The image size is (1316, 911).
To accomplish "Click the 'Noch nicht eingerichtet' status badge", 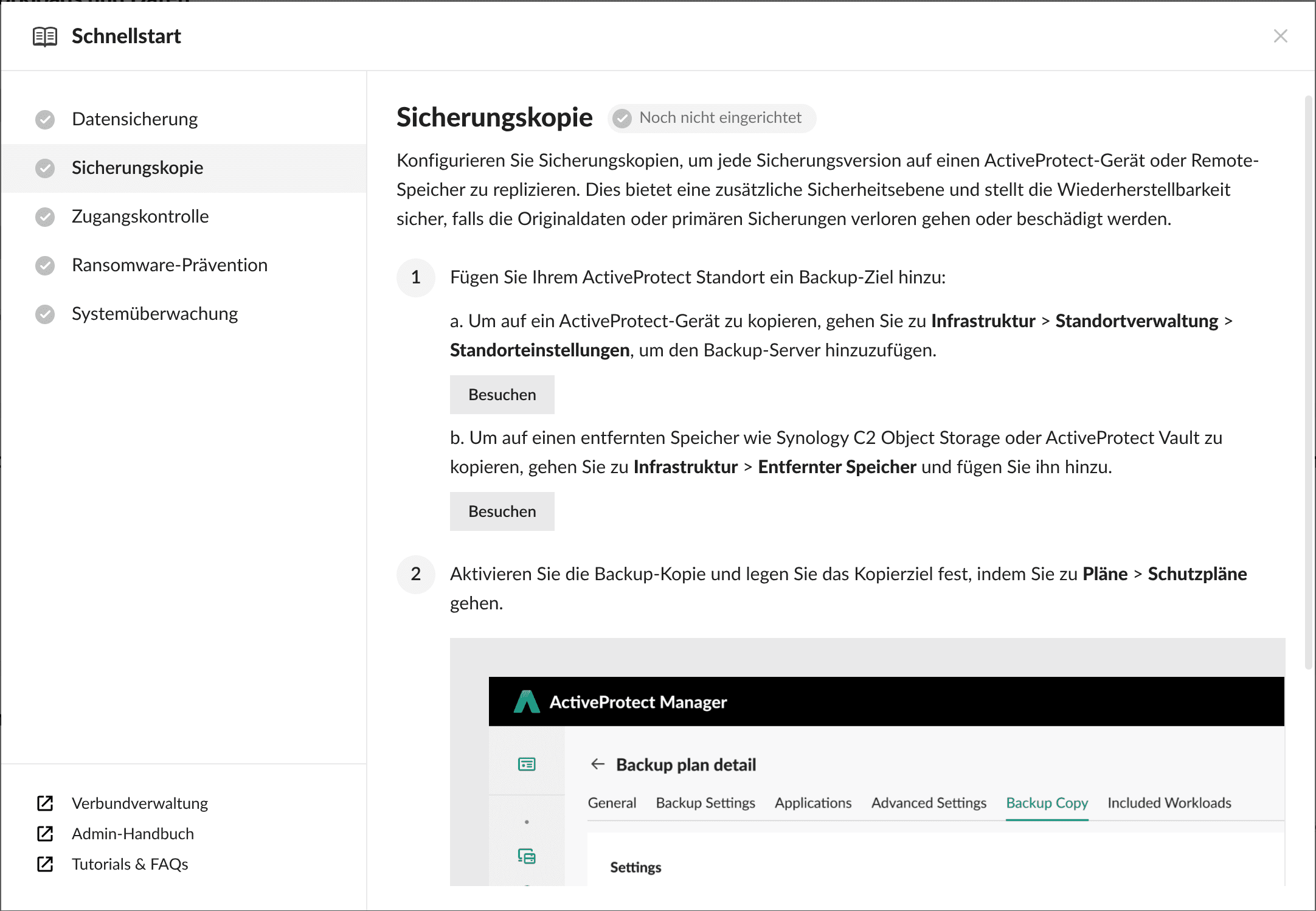I will pyautogui.click(x=712, y=118).
